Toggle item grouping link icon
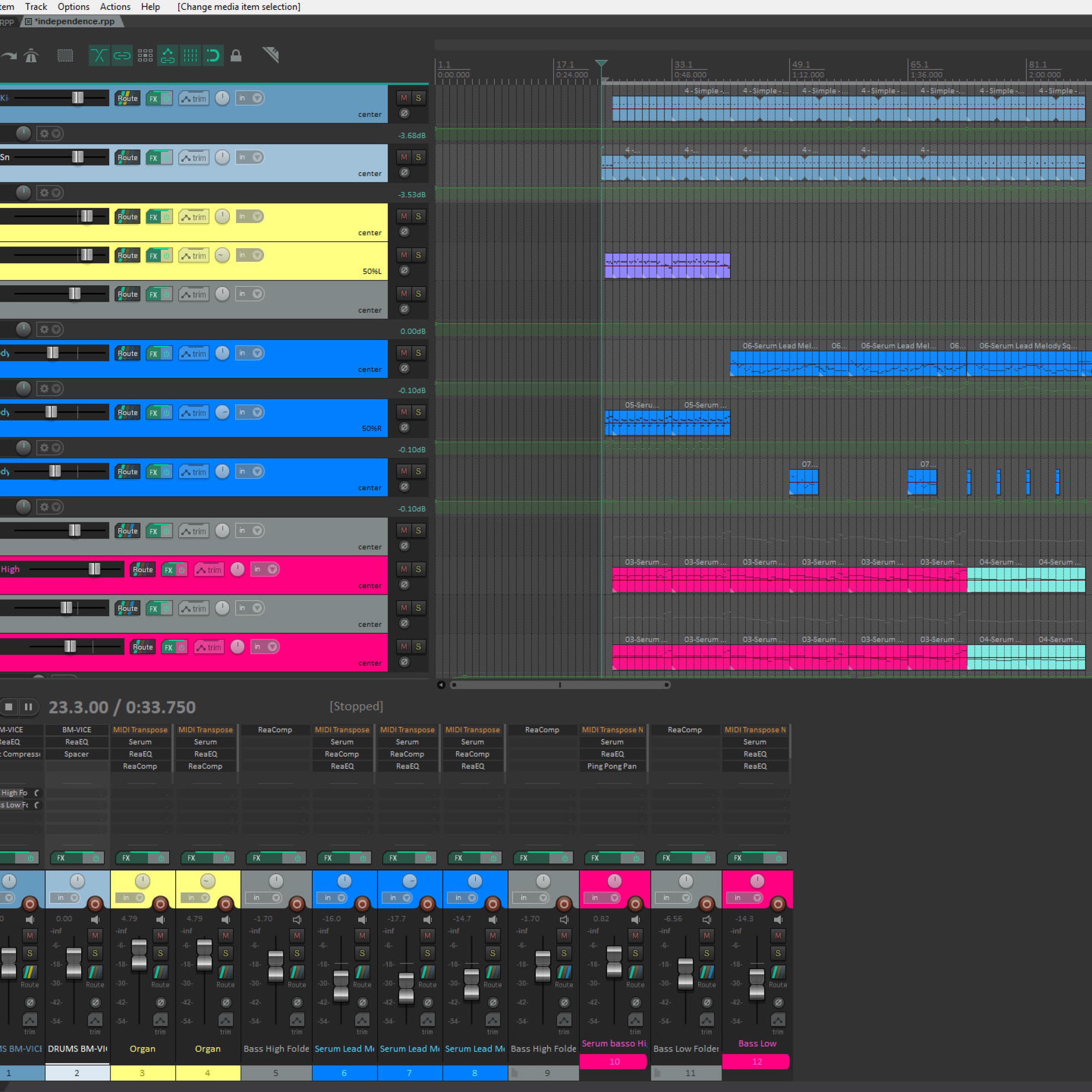The width and height of the screenshot is (1092, 1092). point(122,55)
